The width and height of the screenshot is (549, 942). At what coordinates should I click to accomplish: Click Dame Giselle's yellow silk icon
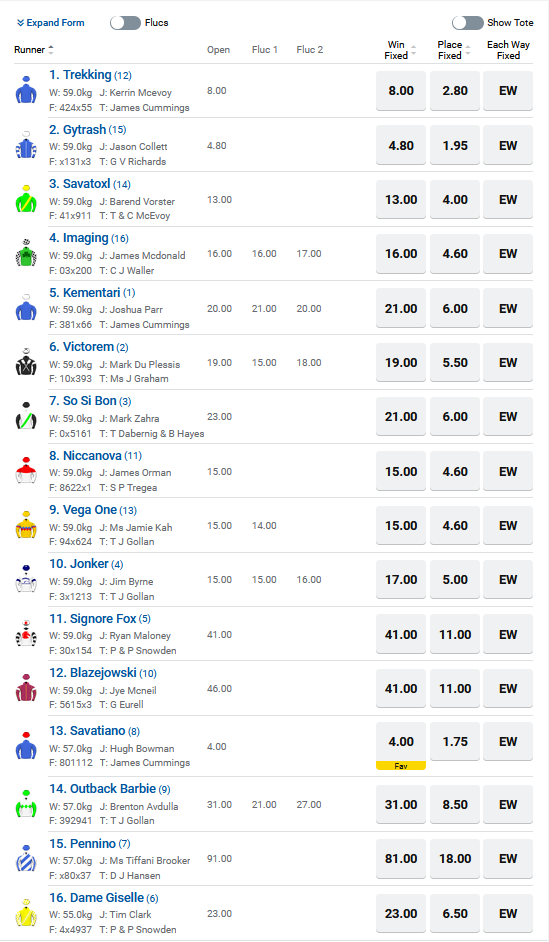click(x=26, y=913)
